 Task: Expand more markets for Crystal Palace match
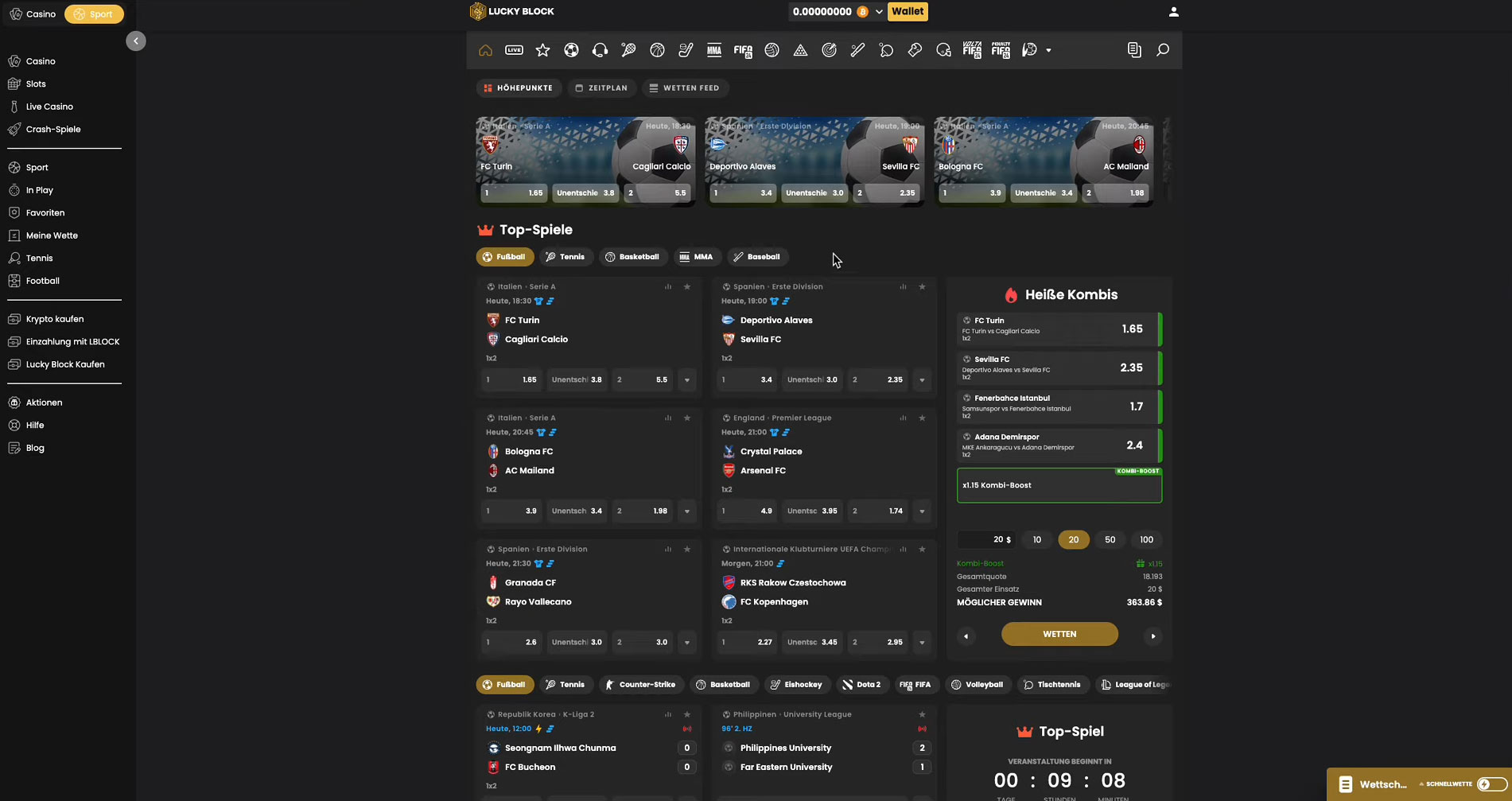(922, 511)
